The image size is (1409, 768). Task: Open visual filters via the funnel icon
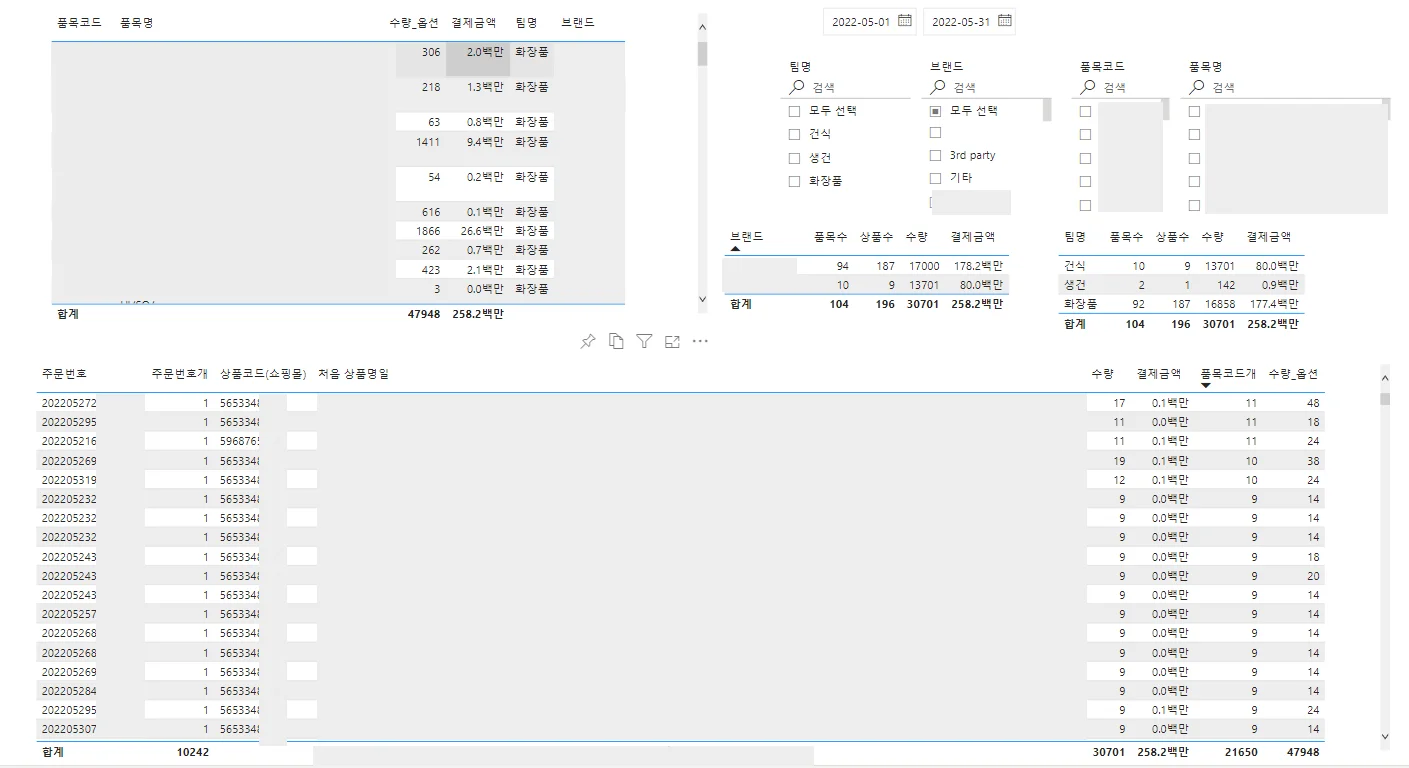[x=644, y=342]
